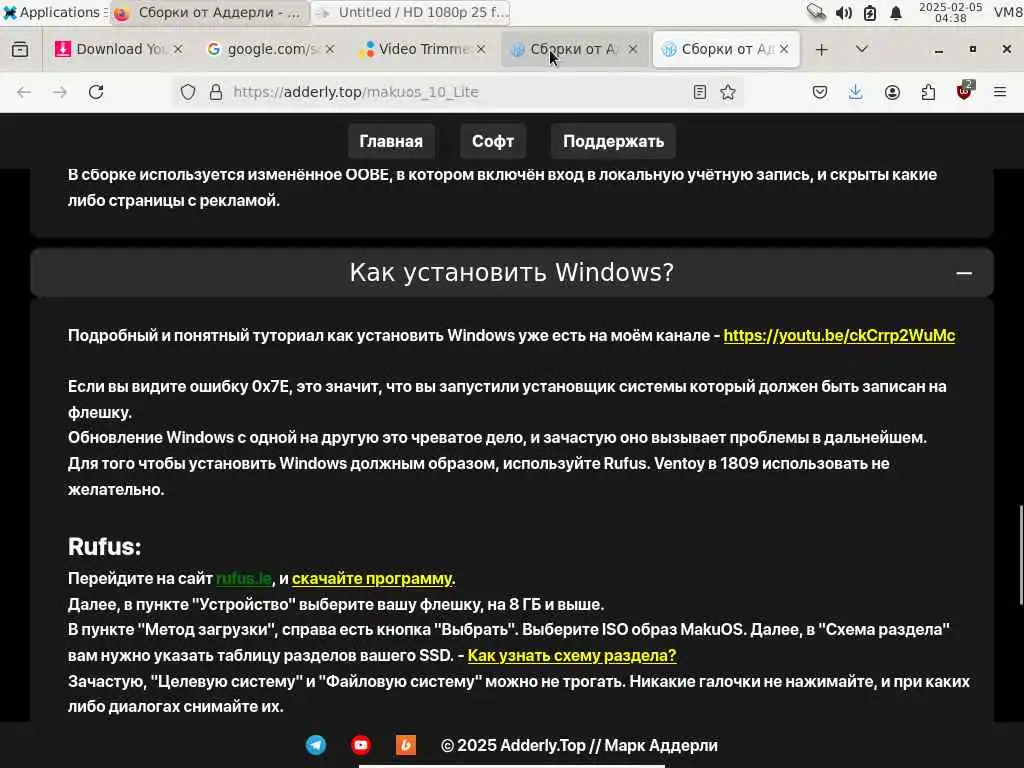
Task: Open the Поддержать navigation button
Action: (x=613, y=141)
